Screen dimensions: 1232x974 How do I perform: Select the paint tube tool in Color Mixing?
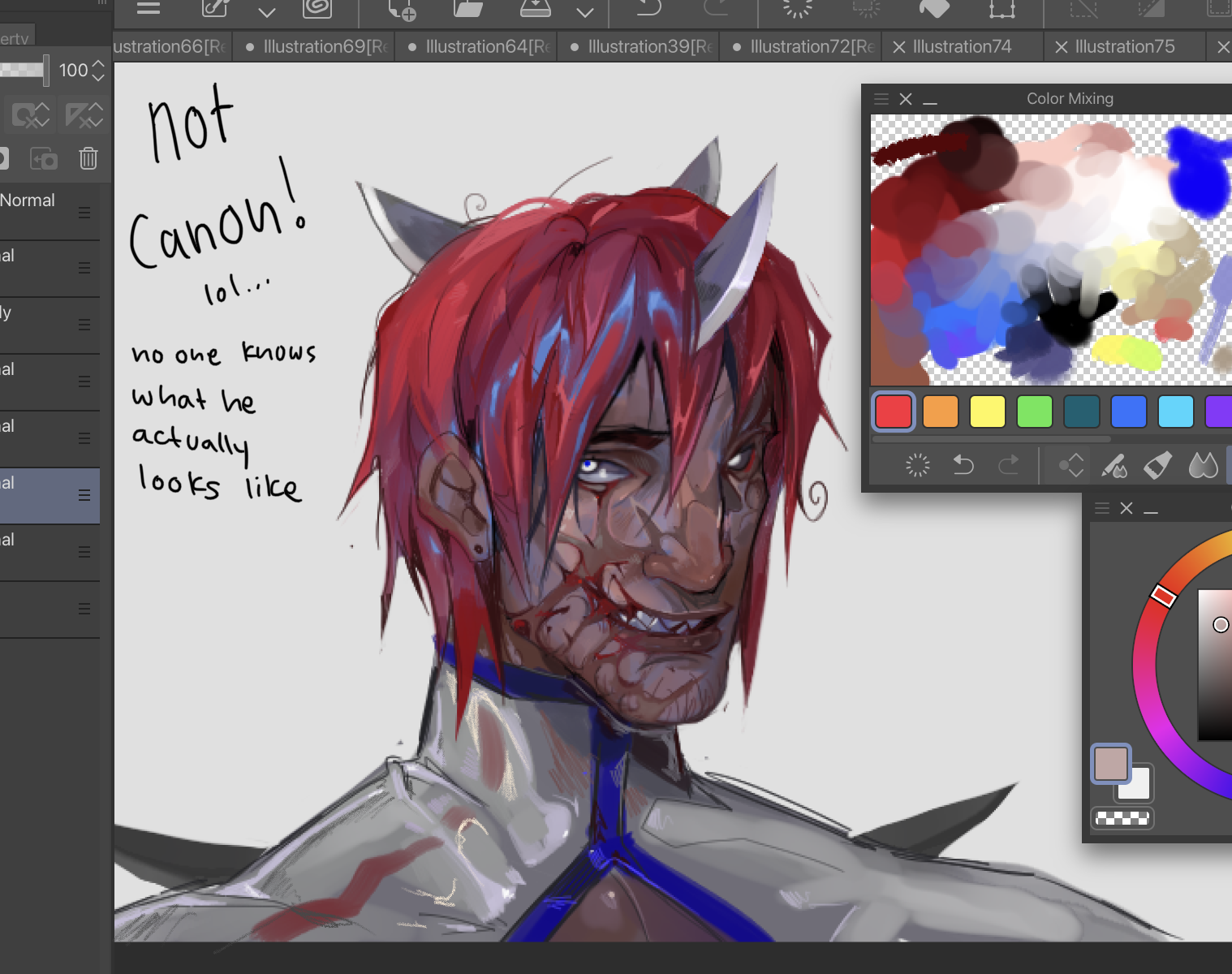pos(1158,465)
